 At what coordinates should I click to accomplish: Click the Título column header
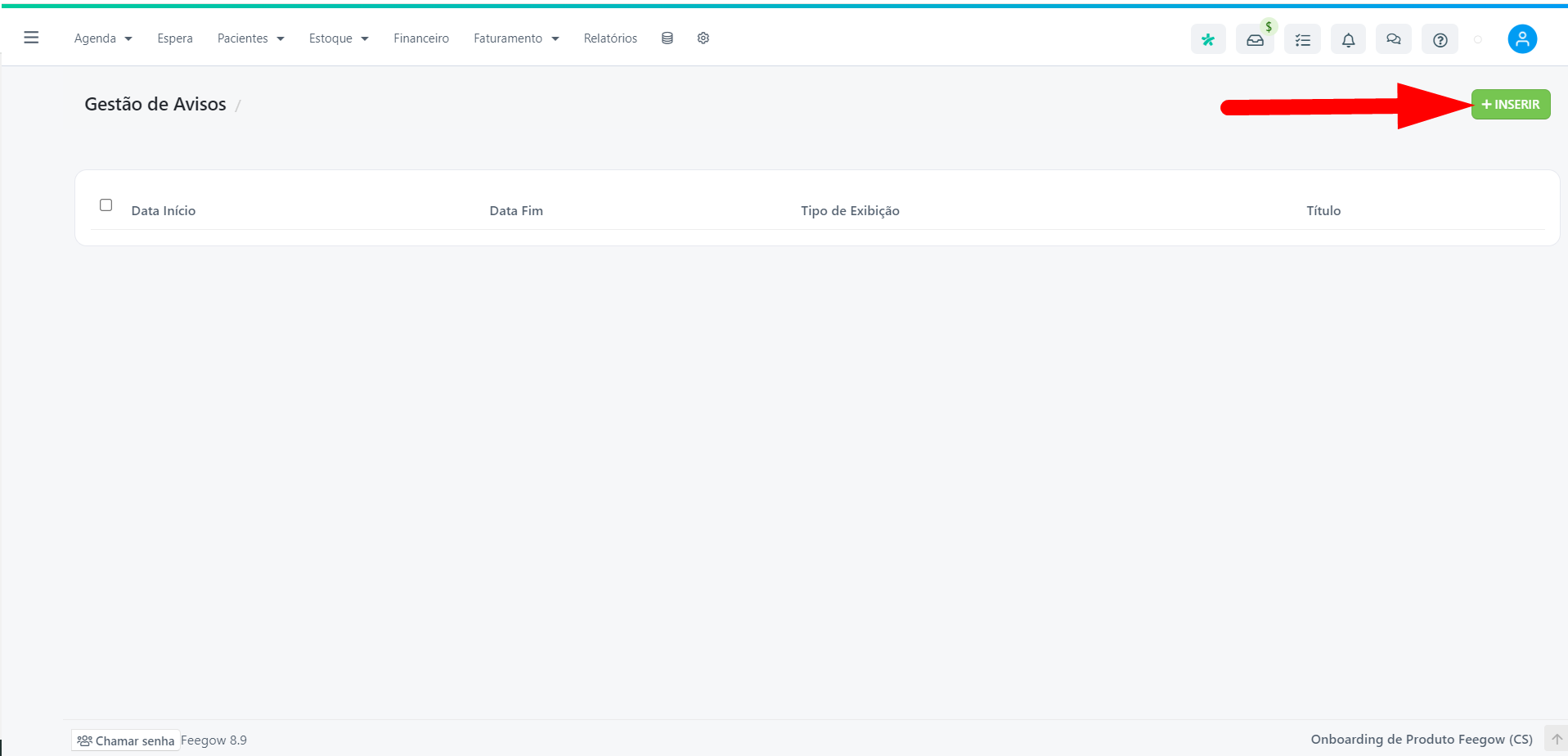(x=1323, y=211)
